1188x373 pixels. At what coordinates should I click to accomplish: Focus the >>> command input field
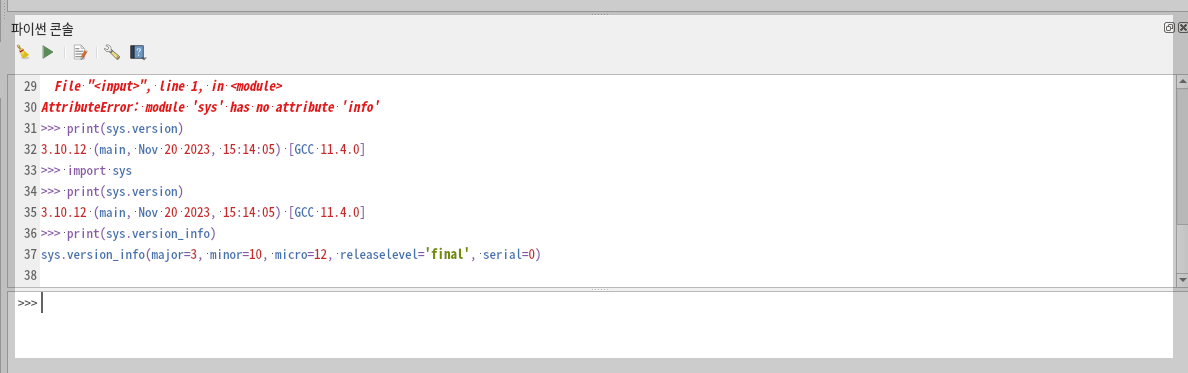(x=595, y=324)
